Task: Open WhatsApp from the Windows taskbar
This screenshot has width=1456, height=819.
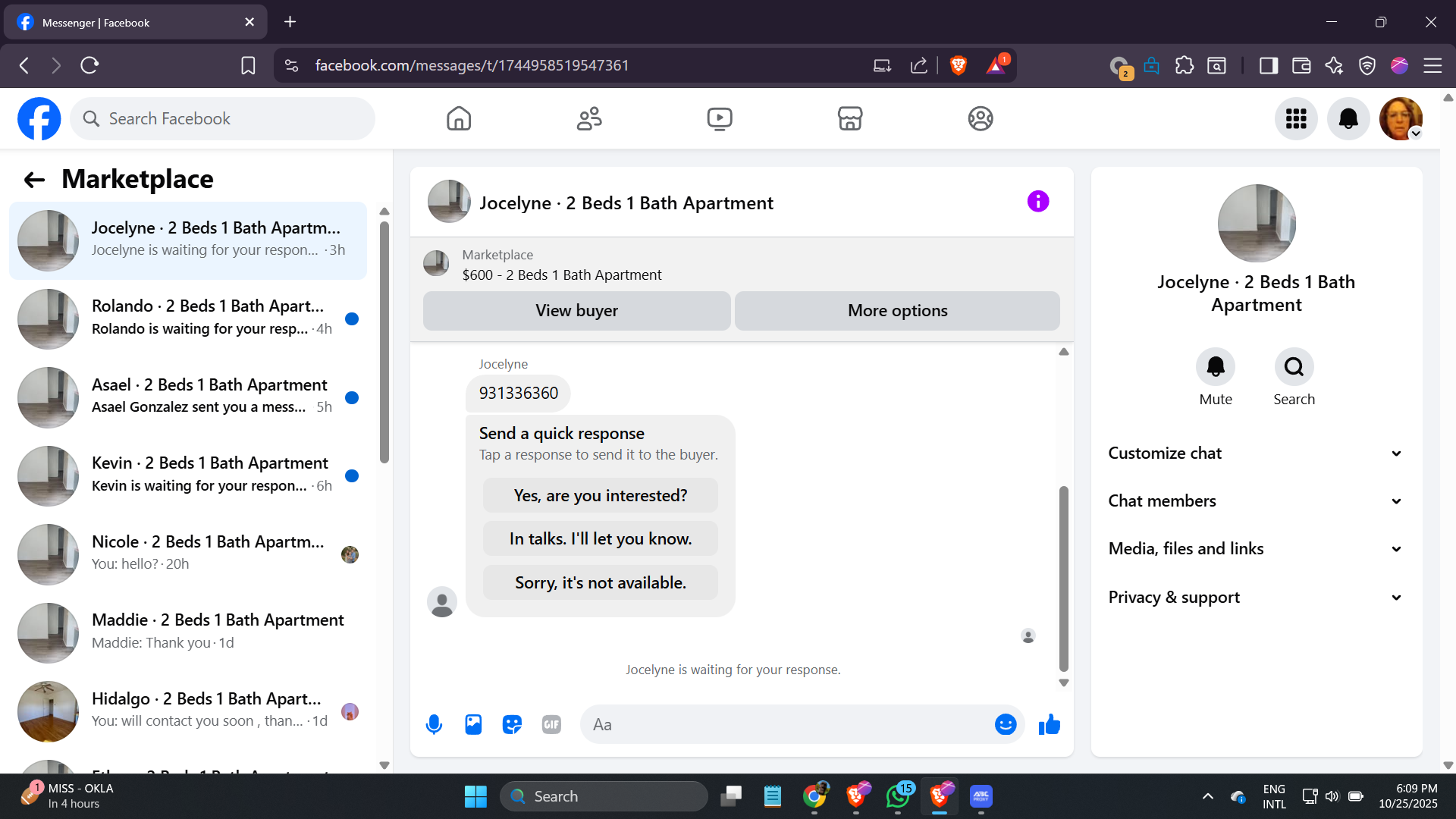Action: [x=898, y=797]
